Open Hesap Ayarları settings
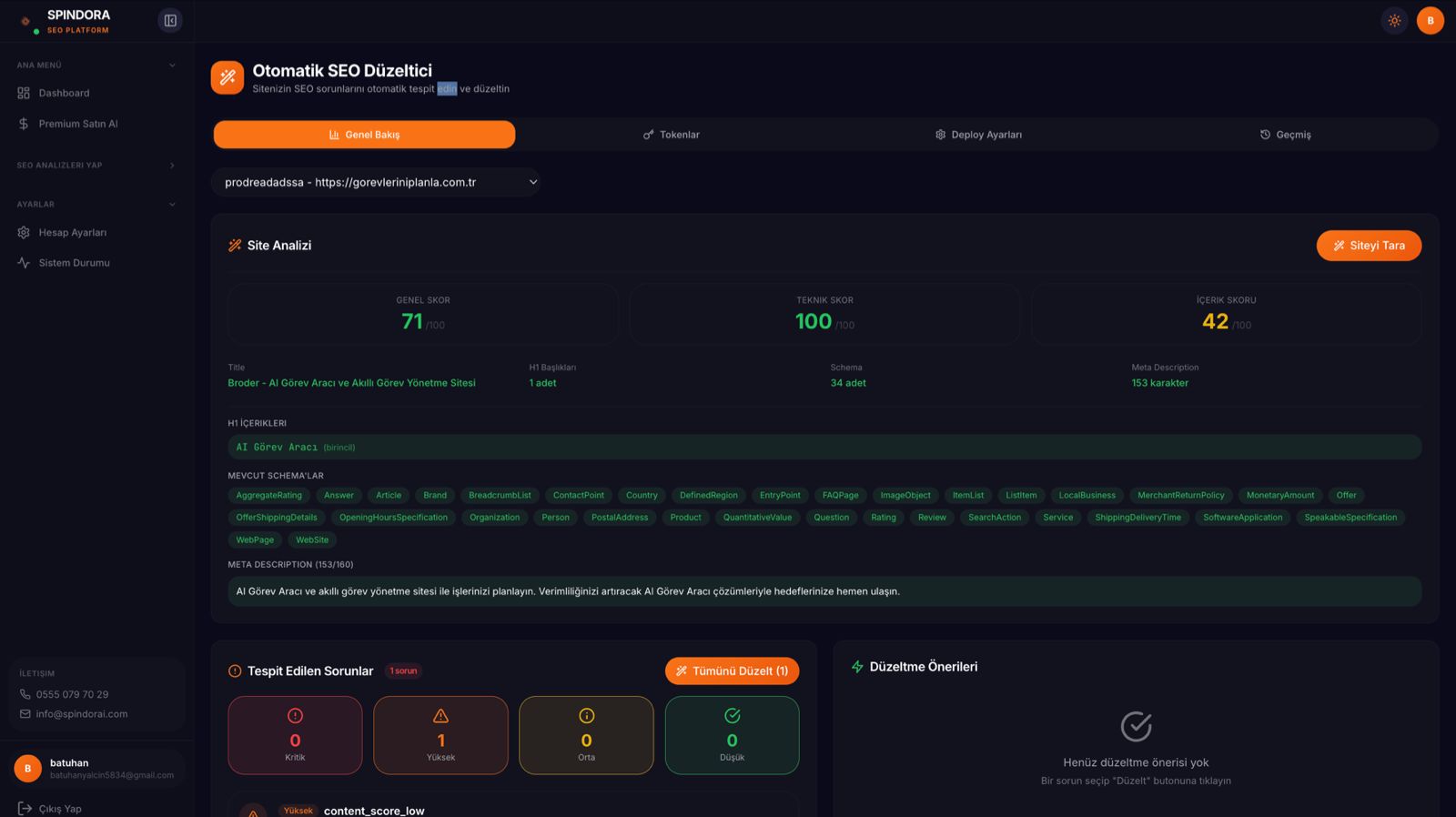1456x817 pixels. click(72, 233)
